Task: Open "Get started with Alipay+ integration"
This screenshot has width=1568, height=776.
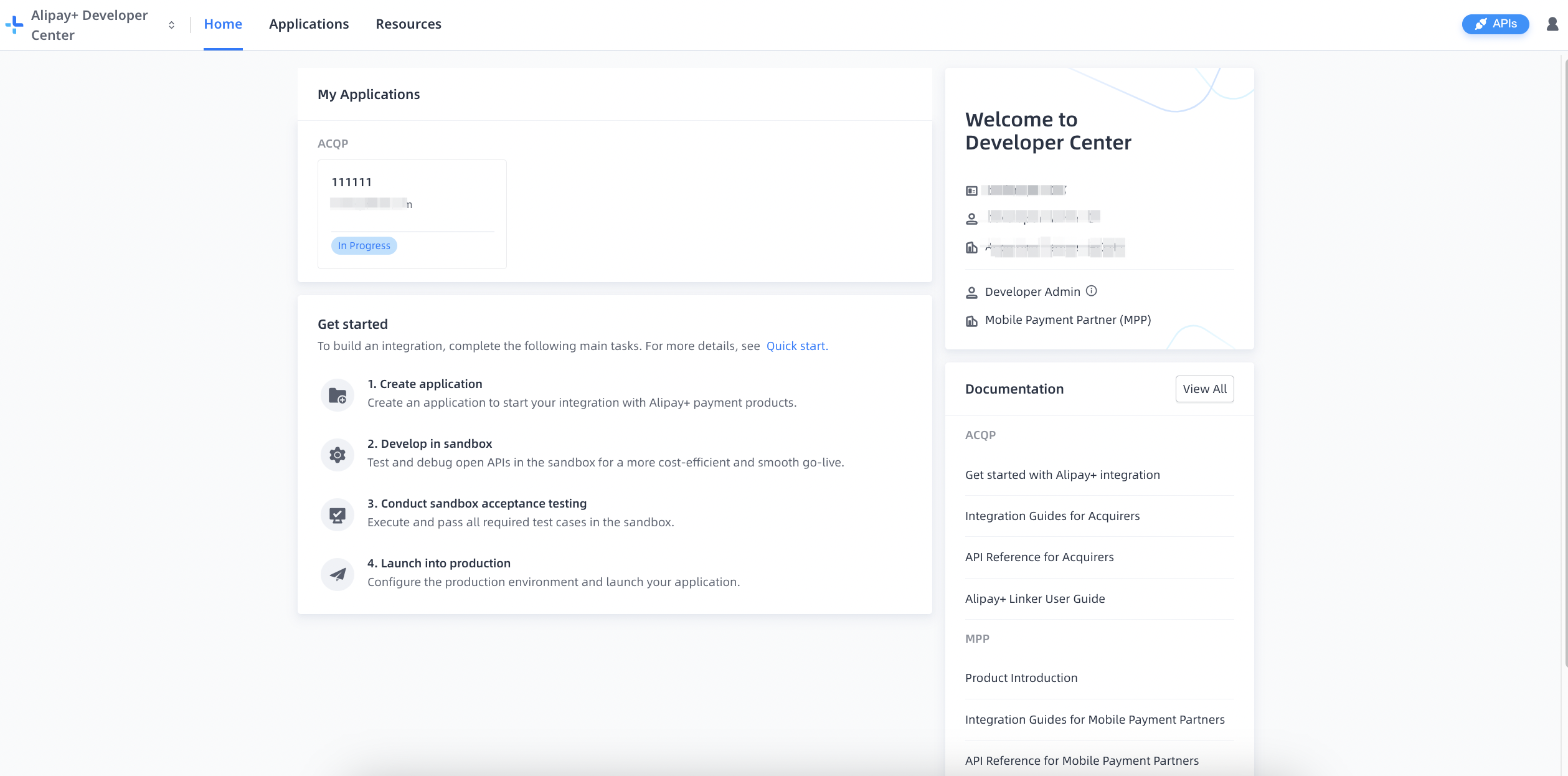Action: pyautogui.click(x=1062, y=474)
